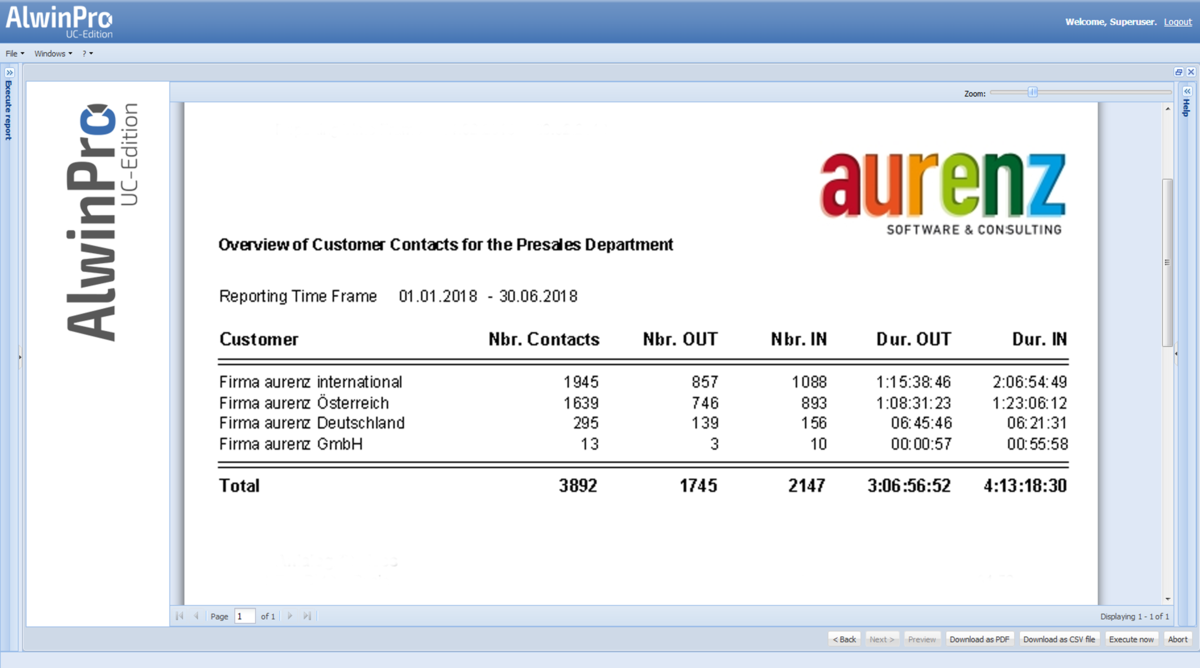Download the report as CSV file

[x=1059, y=639]
